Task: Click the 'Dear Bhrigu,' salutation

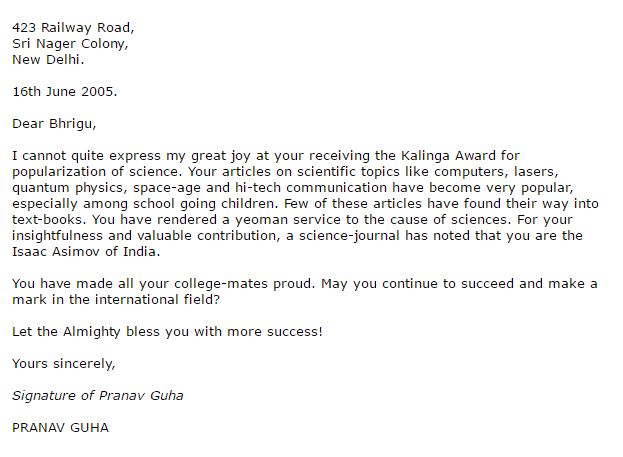Action: click(x=54, y=124)
